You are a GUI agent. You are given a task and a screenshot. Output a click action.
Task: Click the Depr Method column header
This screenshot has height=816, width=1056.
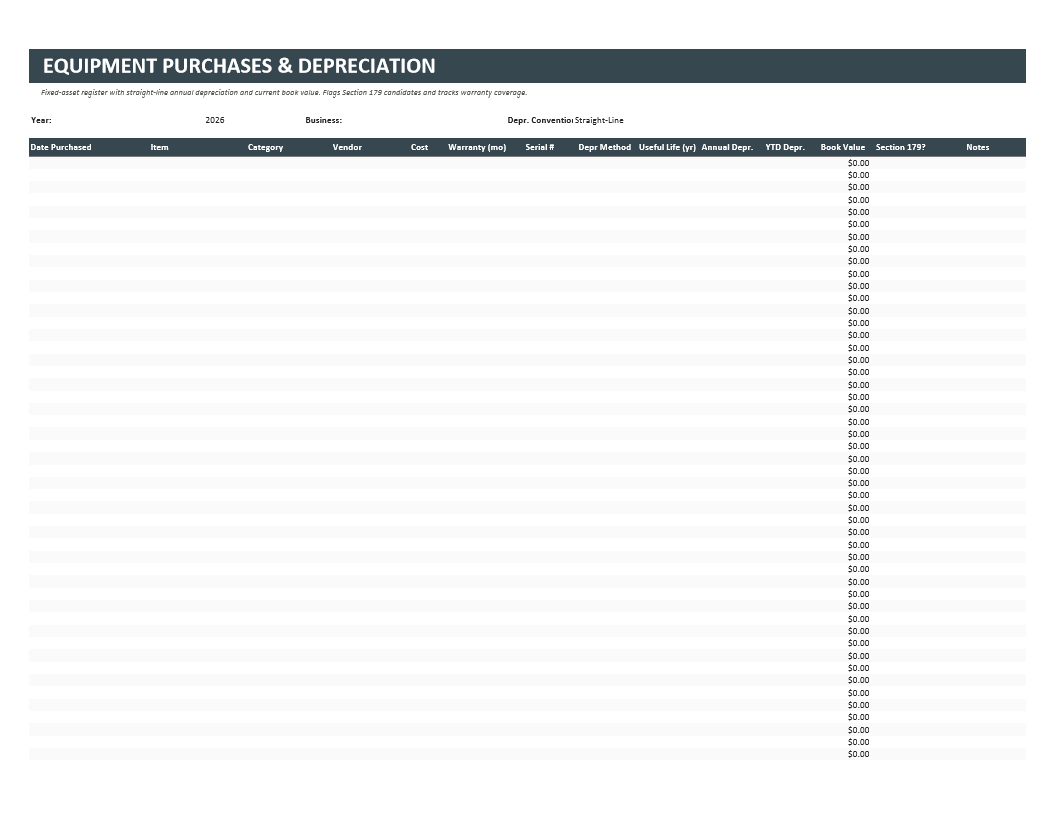pyautogui.click(x=604, y=147)
